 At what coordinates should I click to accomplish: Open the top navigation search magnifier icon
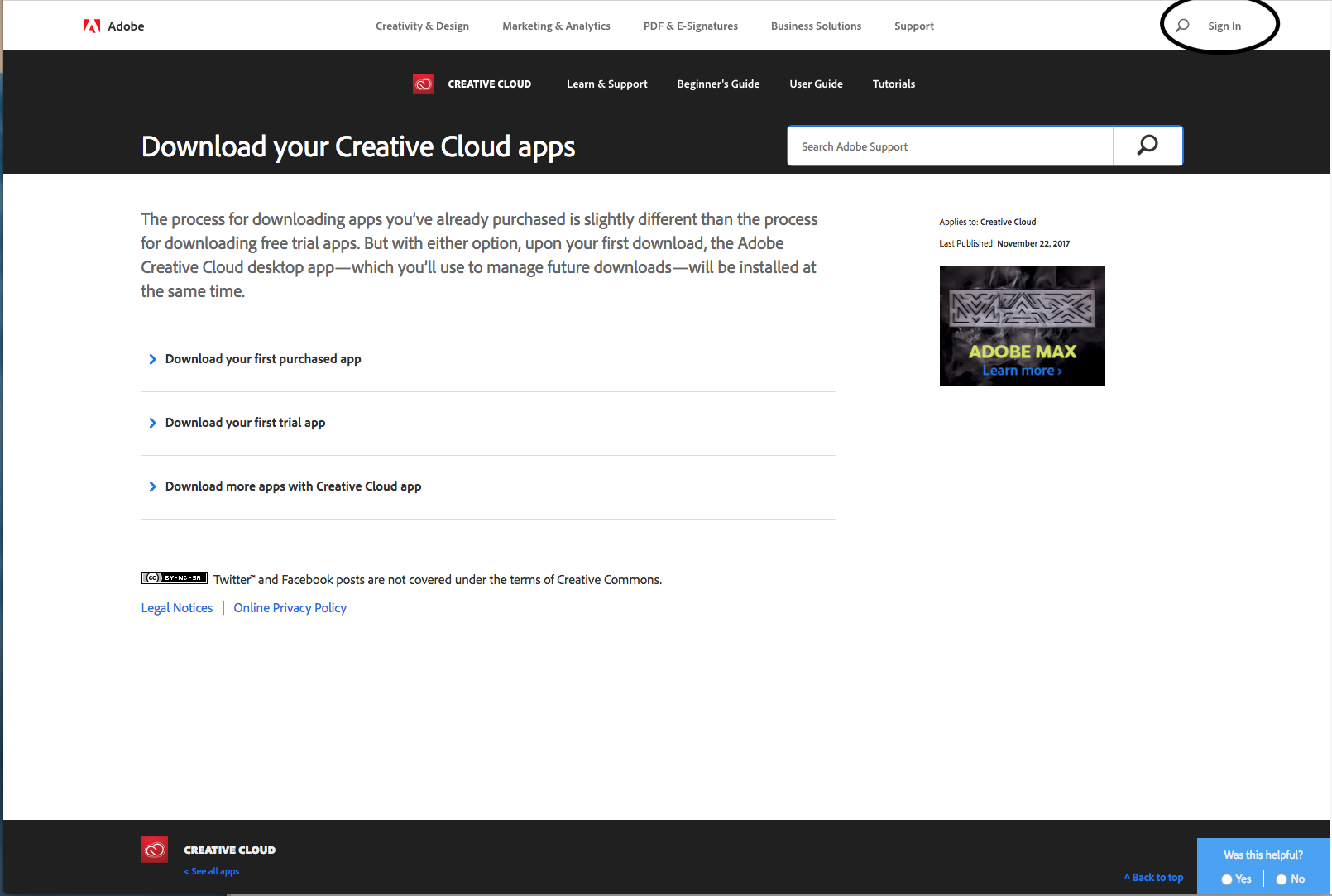[1182, 26]
